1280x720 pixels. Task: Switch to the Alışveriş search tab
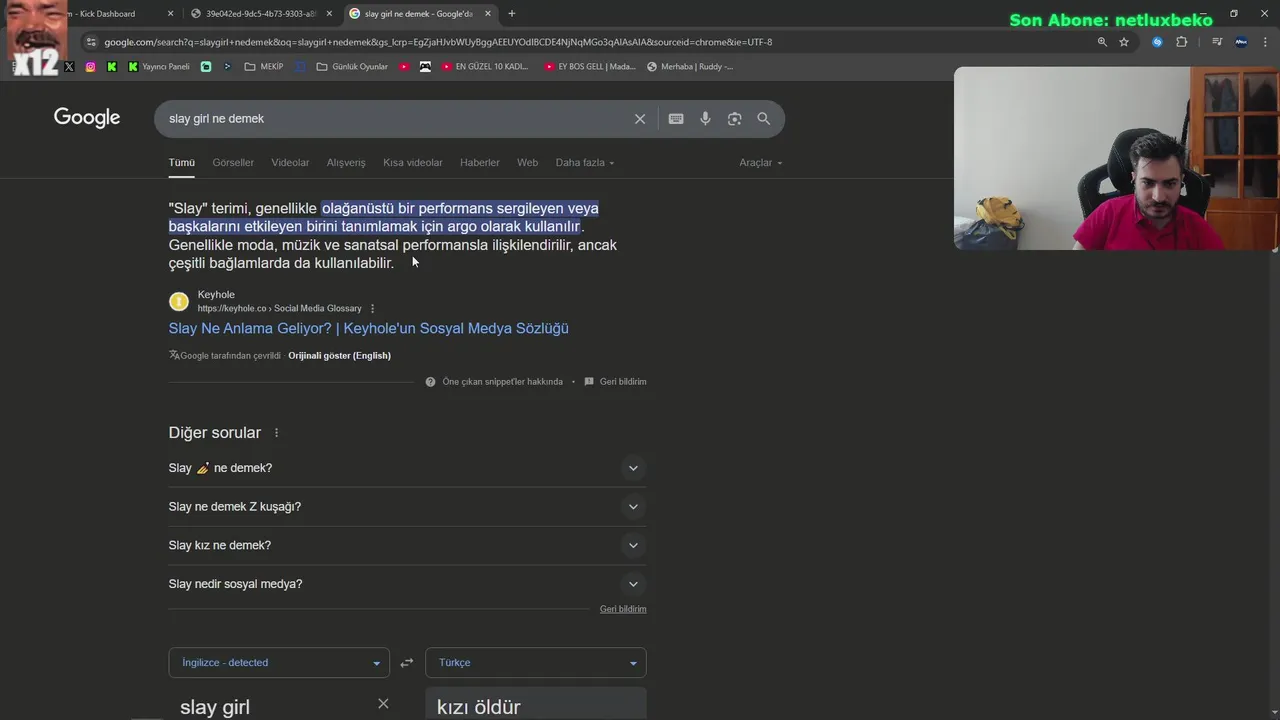(x=346, y=163)
